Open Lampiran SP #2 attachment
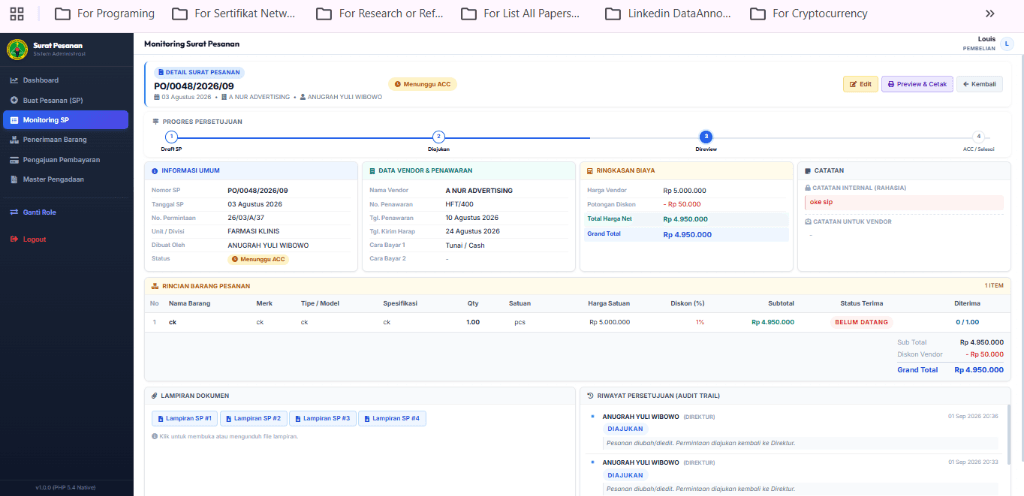The height and width of the screenshot is (496, 1024). 253,418
